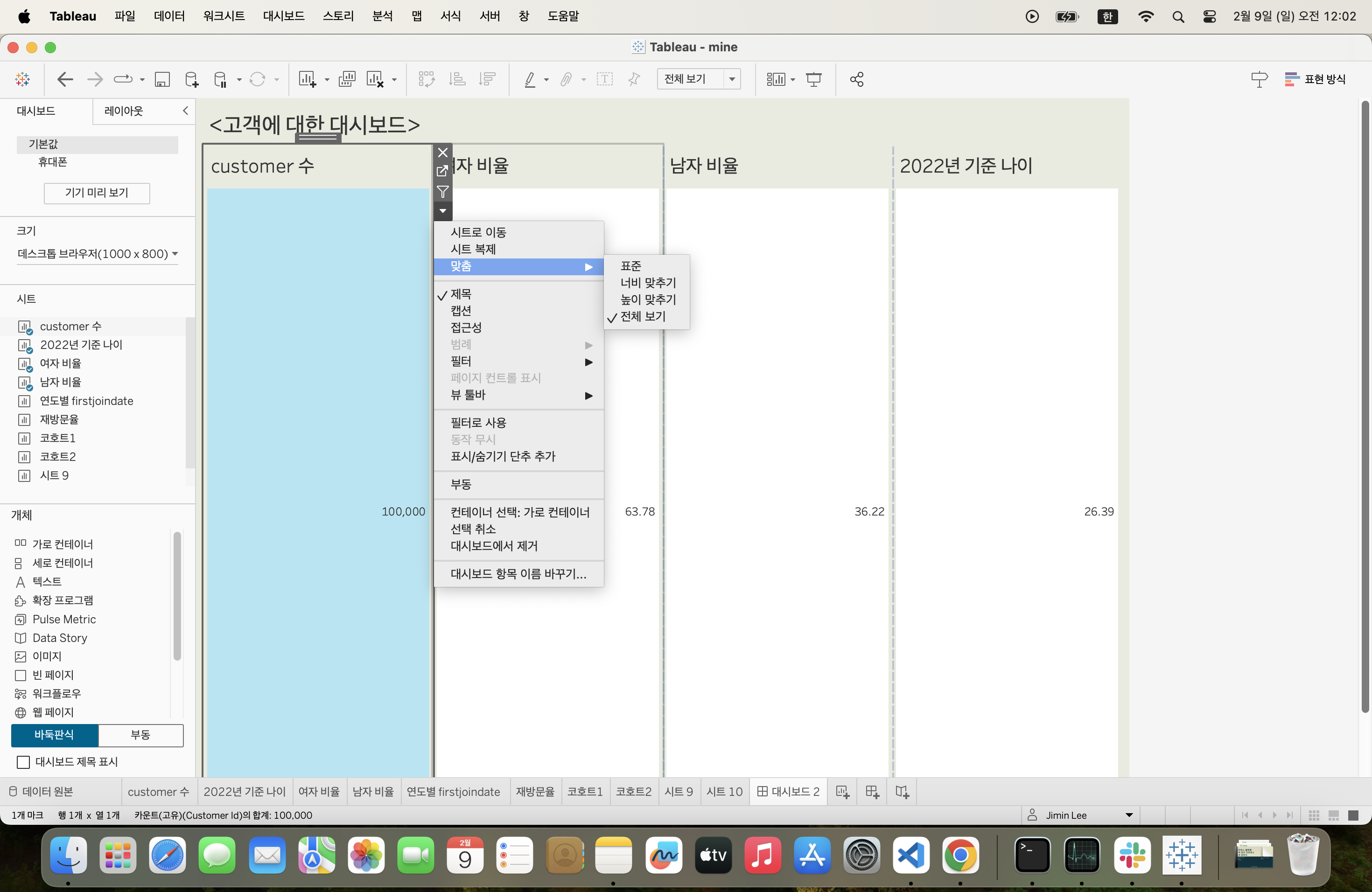1372x892 pixels.
Task: Click 표현 방식 Show Me button
Action: click(x=1315, y=79)
